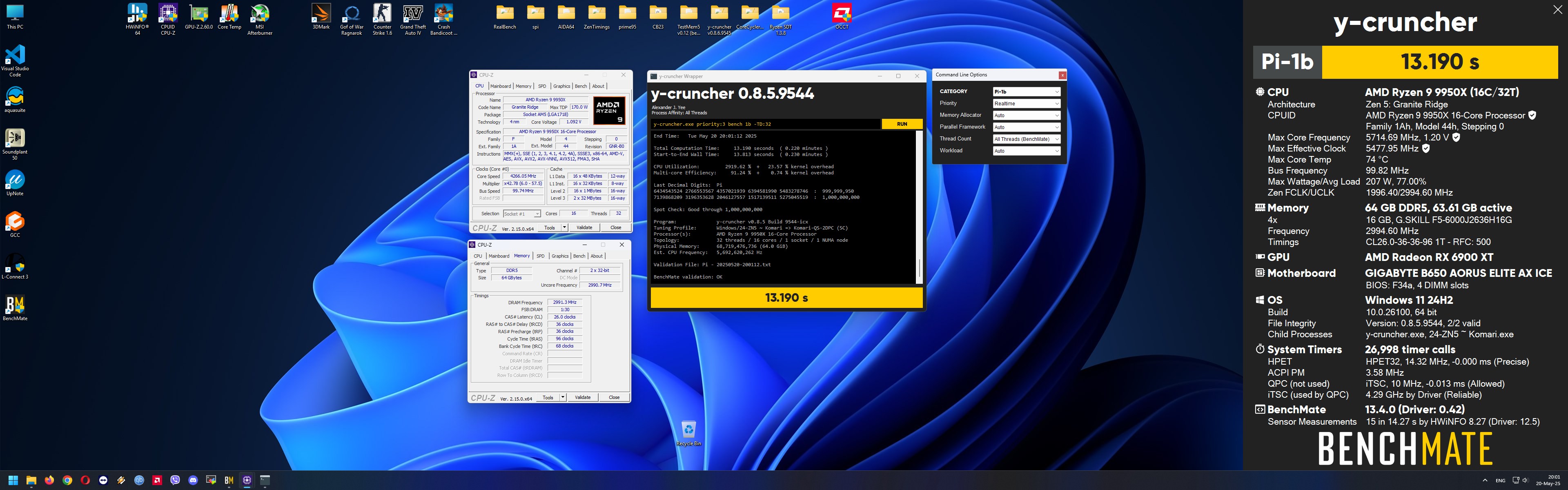Select the prime95 desktop folder

[627, 16]
